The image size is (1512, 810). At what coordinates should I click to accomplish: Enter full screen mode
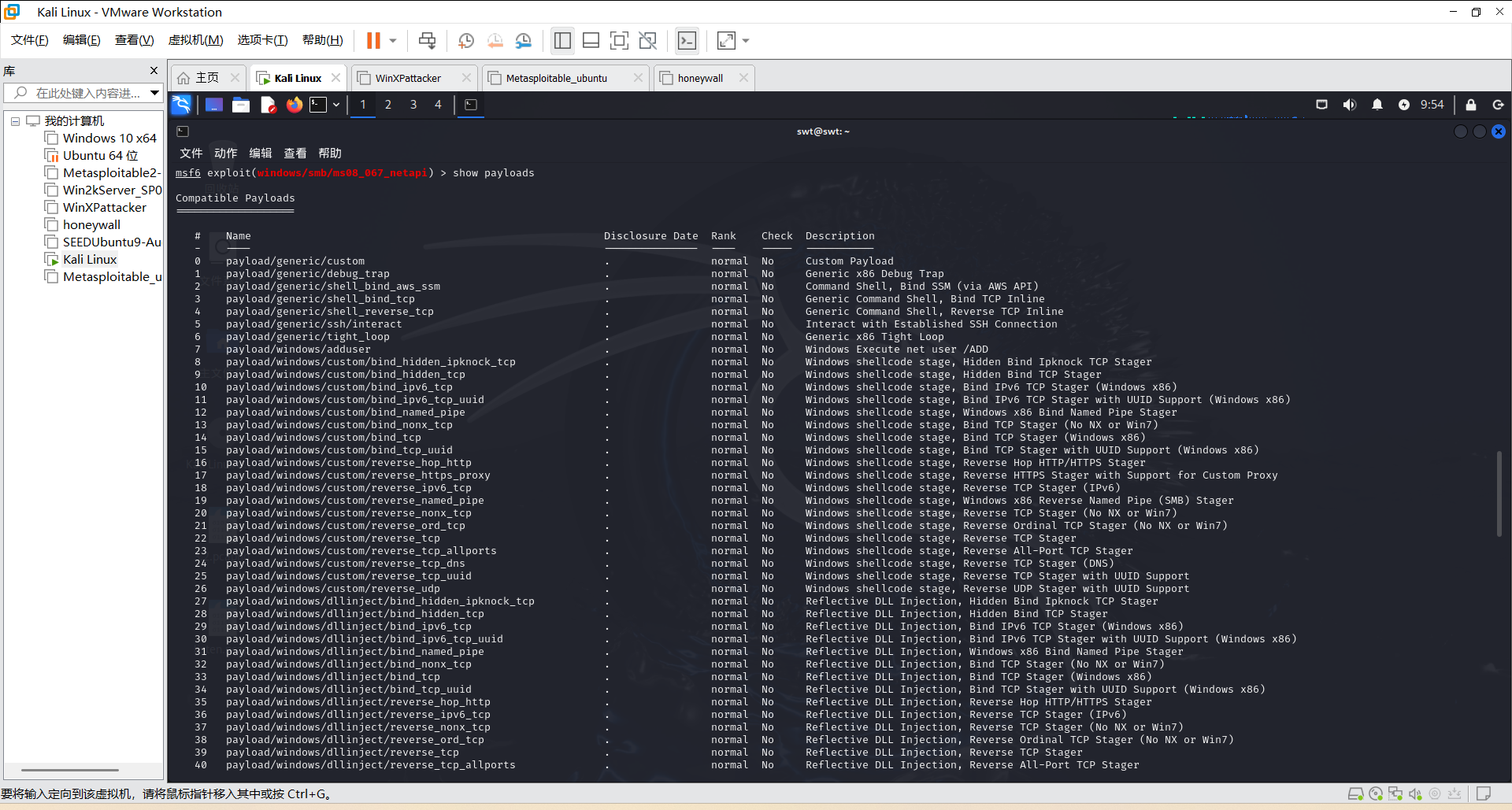pyautogui.click(x=619, y=40)
